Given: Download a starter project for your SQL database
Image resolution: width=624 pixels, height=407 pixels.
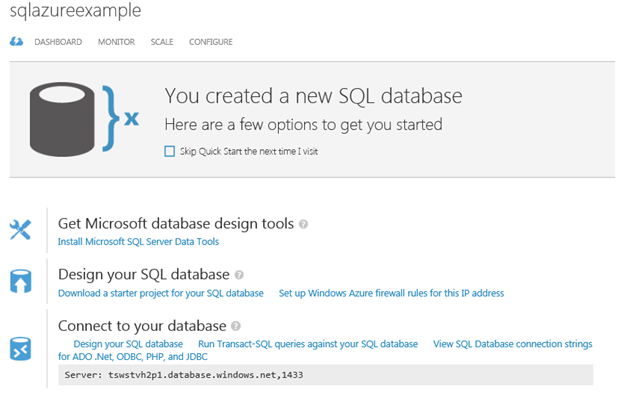Looking at the screenshot, I should click(161, 293).
